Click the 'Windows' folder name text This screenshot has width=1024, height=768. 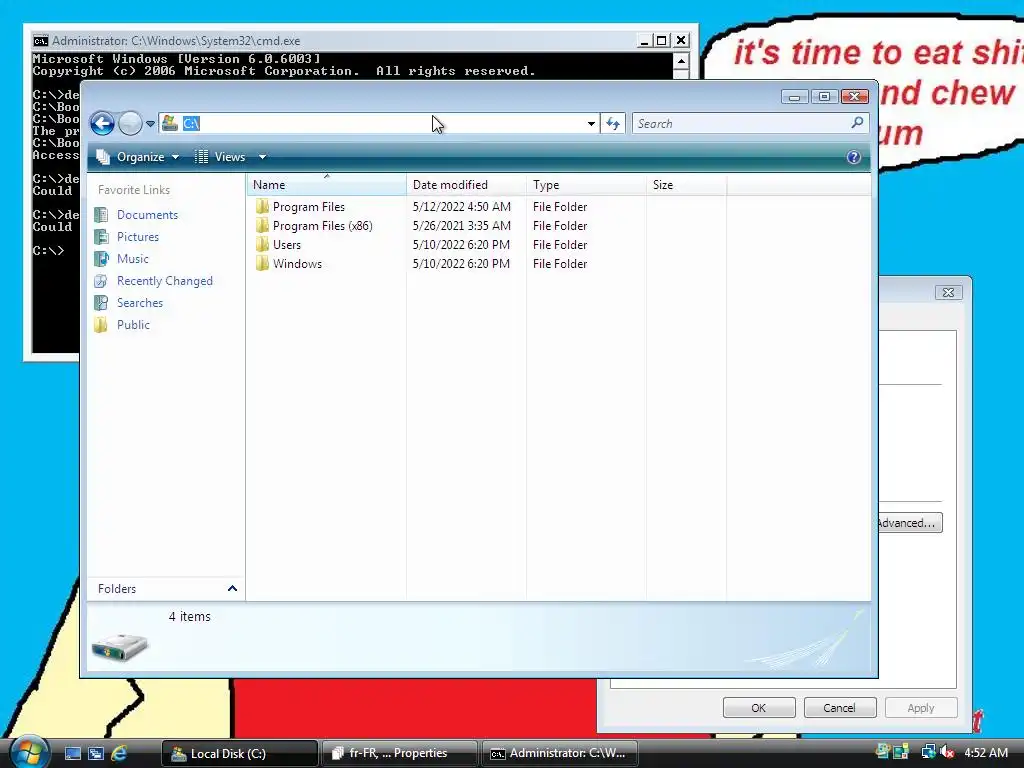[x=297, y=264]
